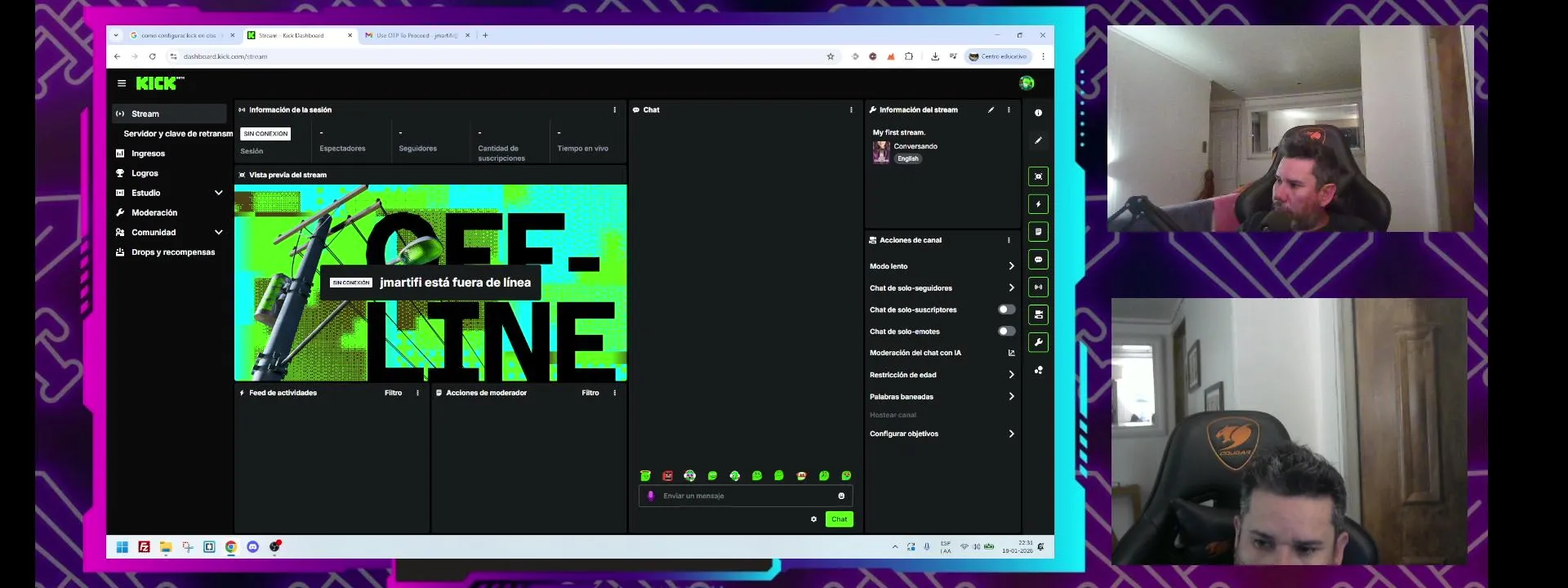Open the Kick hamburger menu
The width and height of the screenshot is (1568, 588).
click(122, 83)
